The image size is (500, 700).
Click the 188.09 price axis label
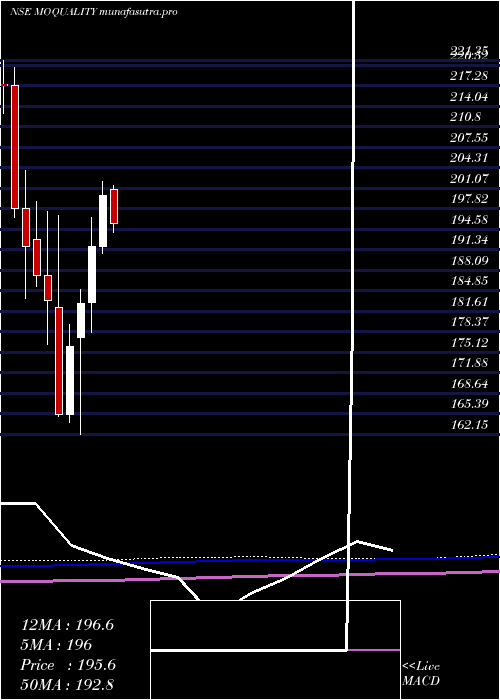pyautogui.click(x=469, y=261)
